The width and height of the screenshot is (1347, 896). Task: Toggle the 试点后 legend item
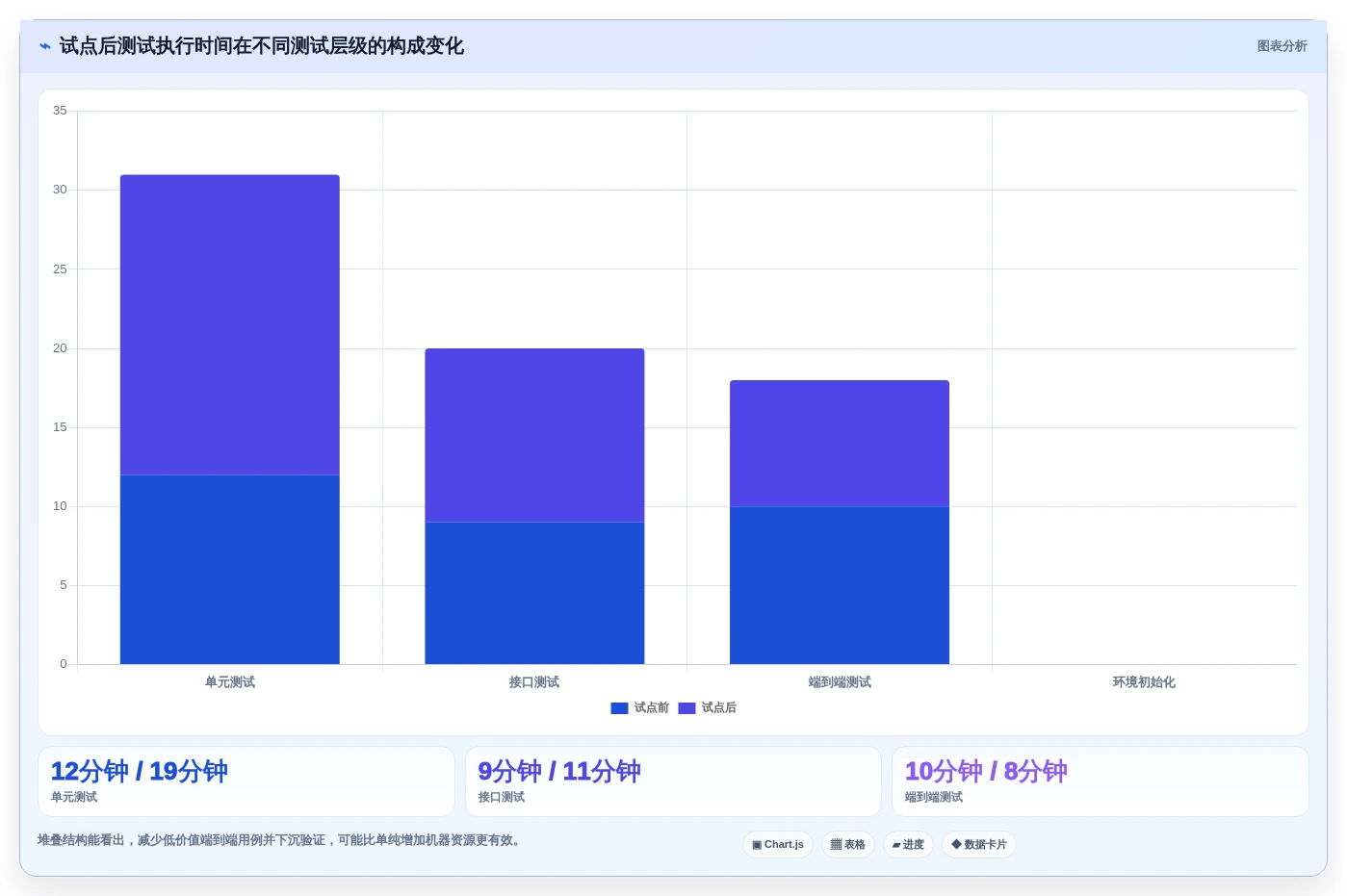coord(707,708)
